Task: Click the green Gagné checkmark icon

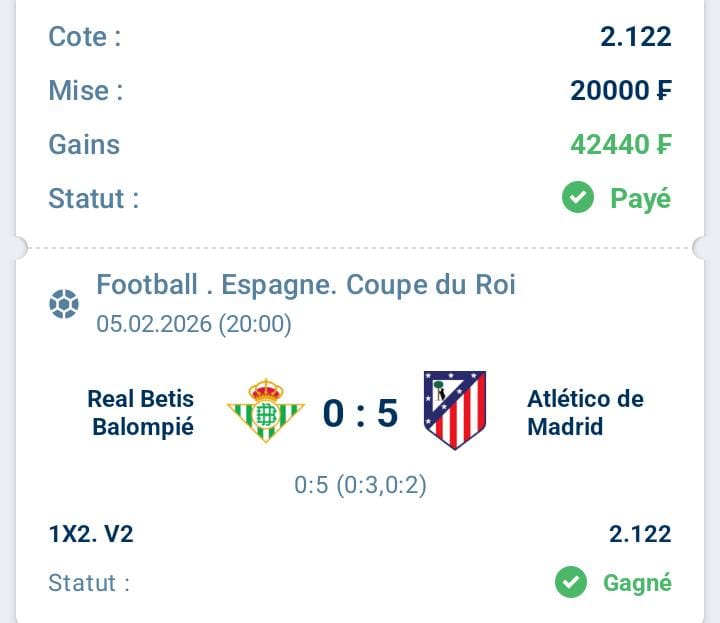Action: pyautogui.click(x=571, y=582)
